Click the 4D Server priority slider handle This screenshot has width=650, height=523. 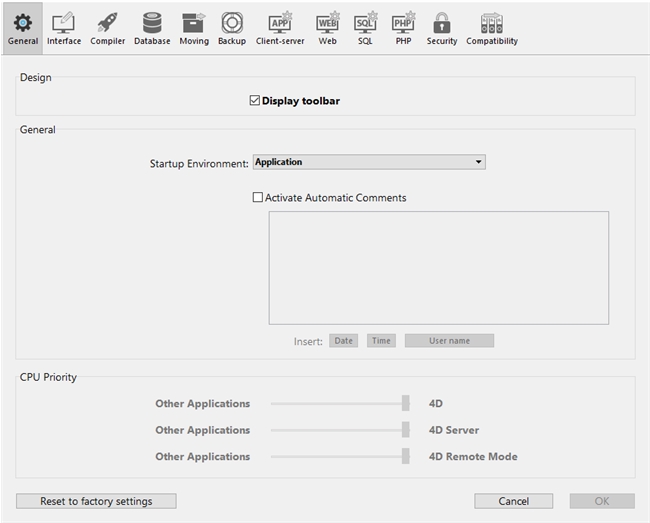406,430
